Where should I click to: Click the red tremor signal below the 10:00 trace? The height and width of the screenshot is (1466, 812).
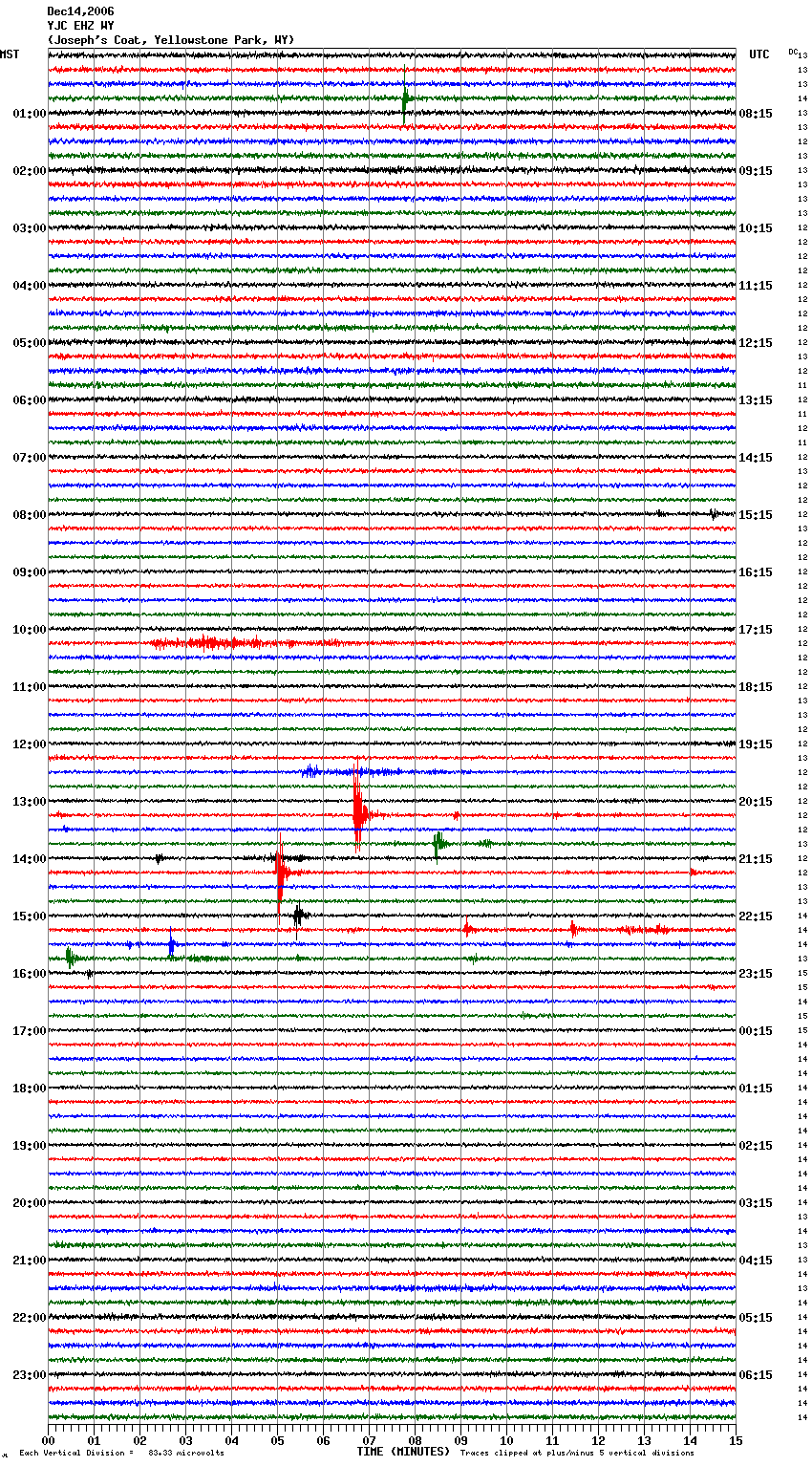224,643
